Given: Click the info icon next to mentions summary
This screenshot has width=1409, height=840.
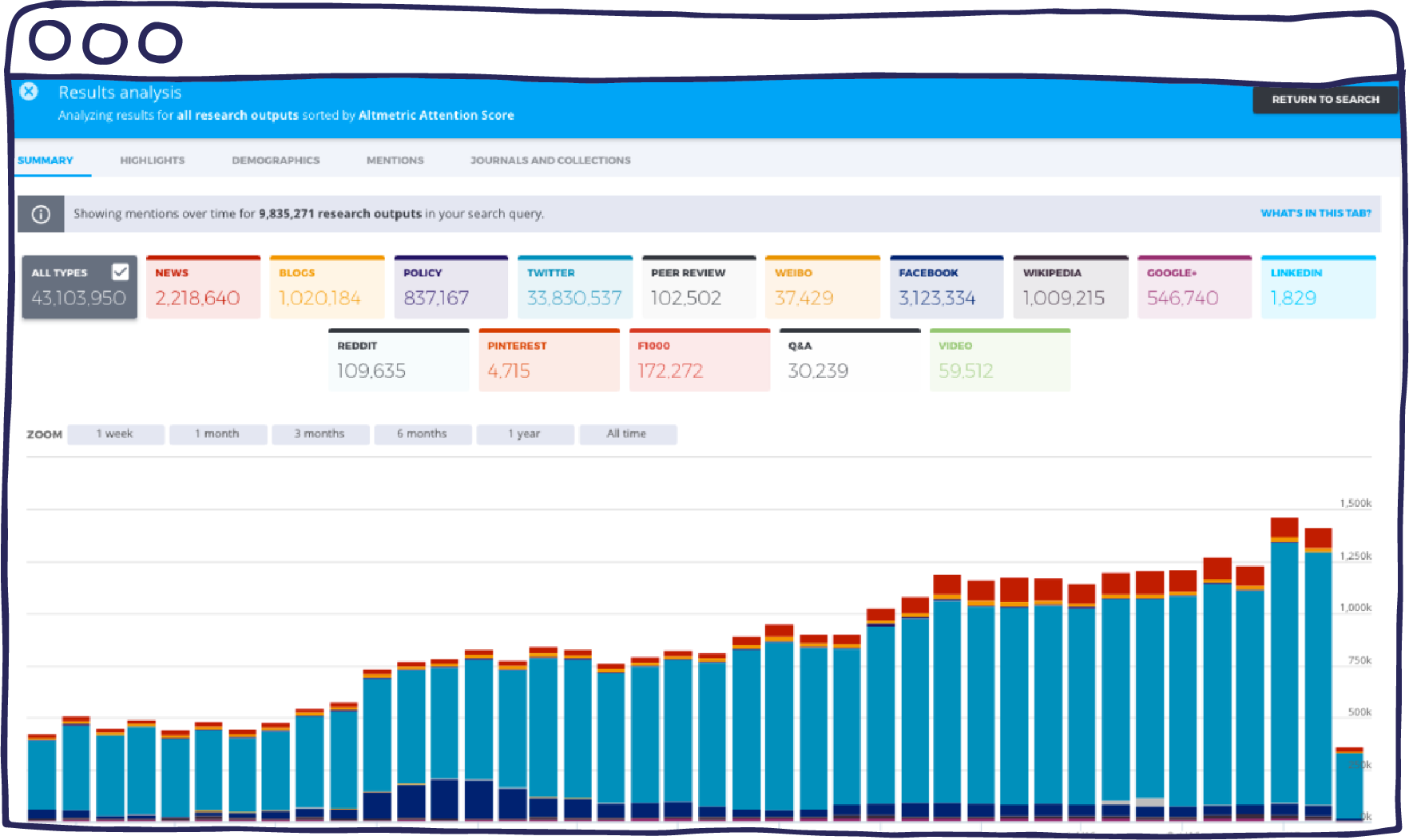Looking at the screenshot, I should (x=41, y=213).
